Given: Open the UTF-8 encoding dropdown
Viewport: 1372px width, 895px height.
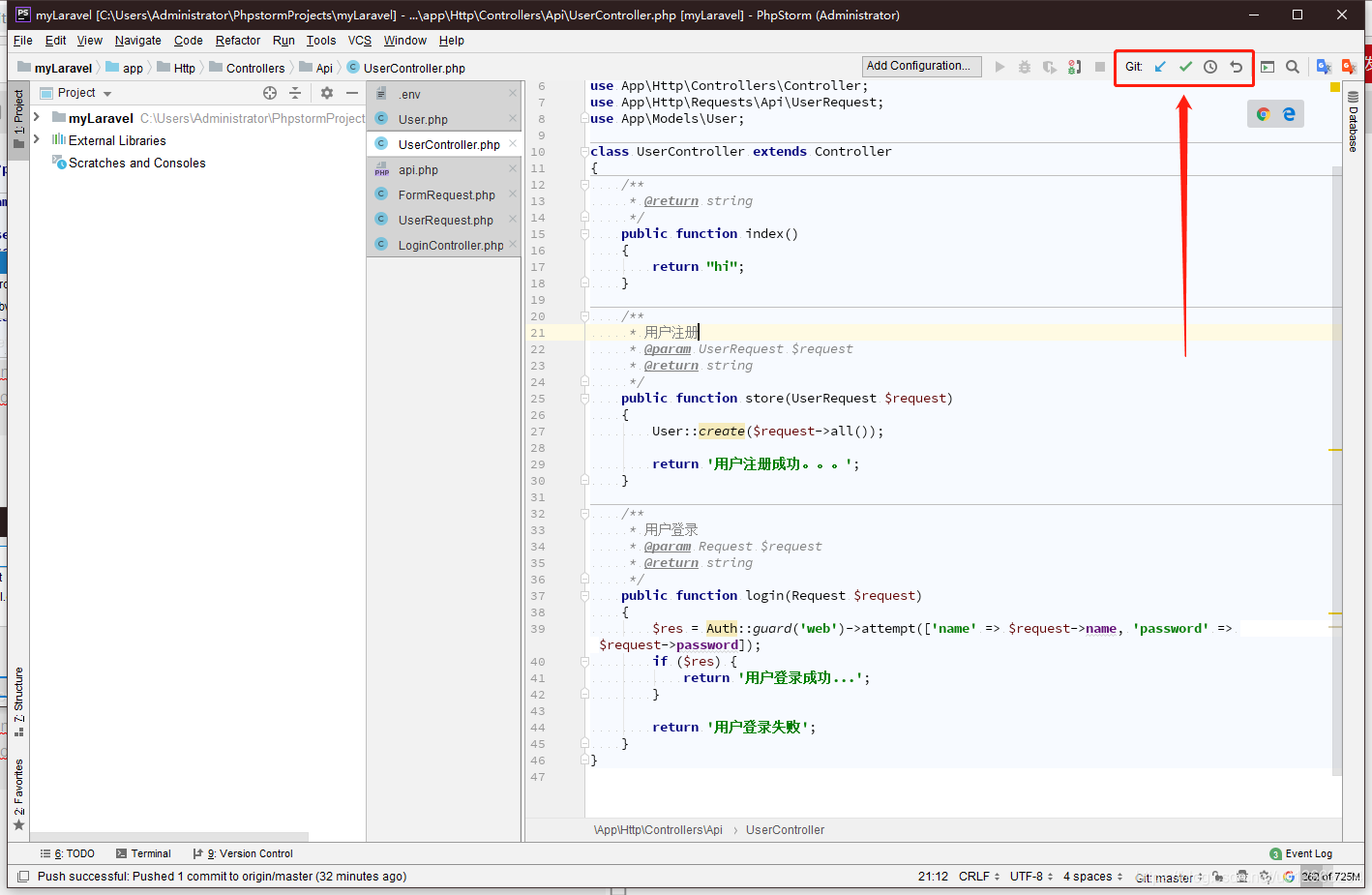Looking at the screenshot, I should (x=1031, y=877).
